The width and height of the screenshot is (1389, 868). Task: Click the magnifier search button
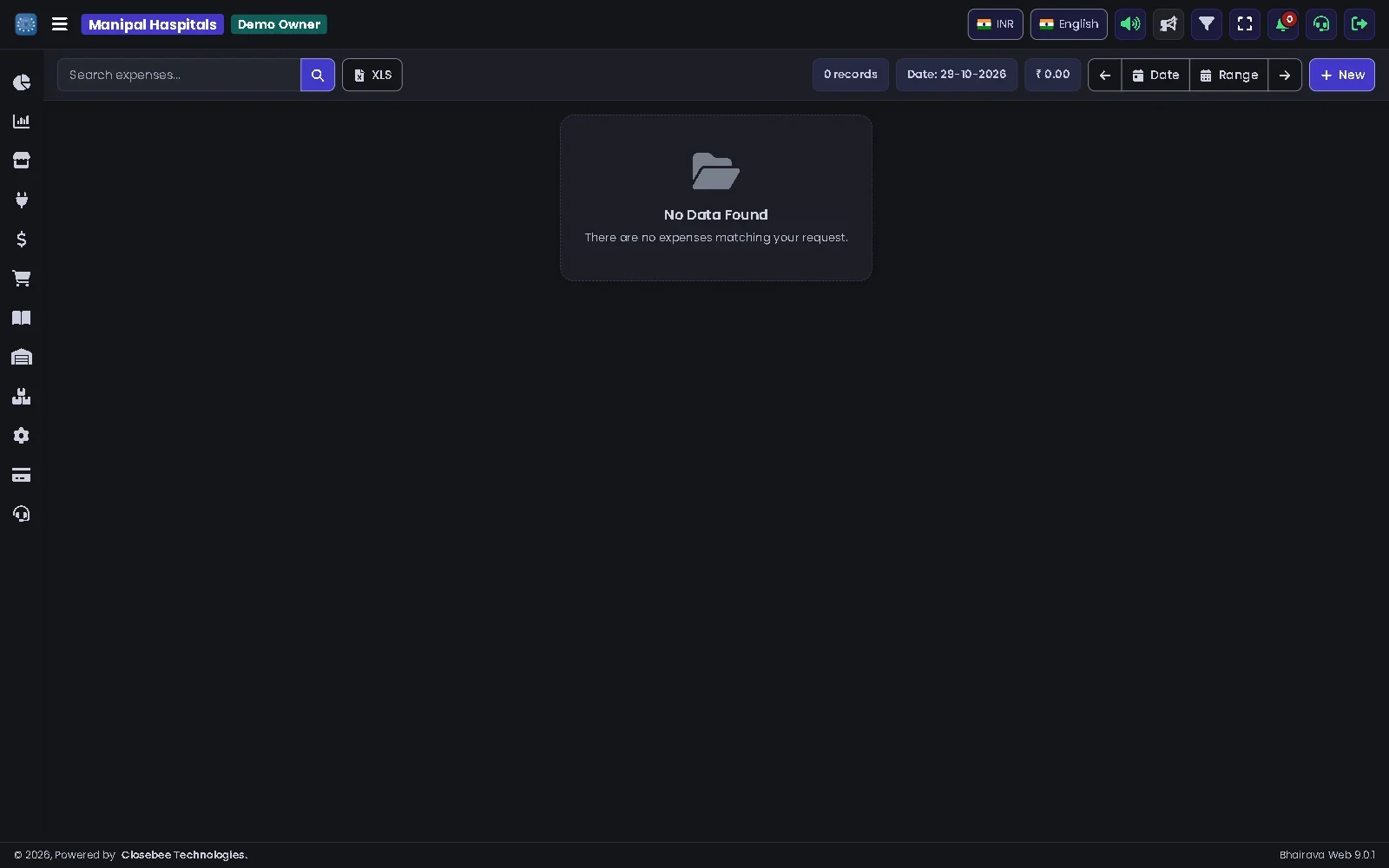tap(318, 75)
